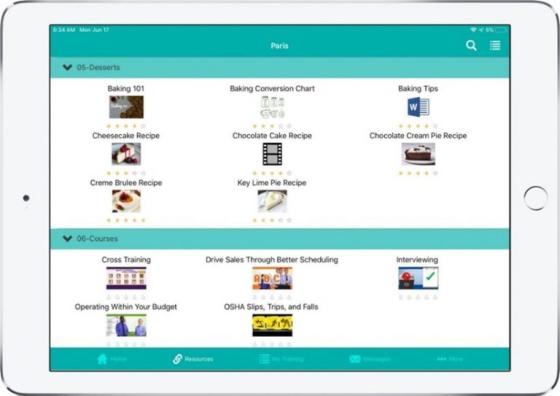
Task: Click Drive Sales Through Better Scheduling title
Action: [x=272, y=260]
